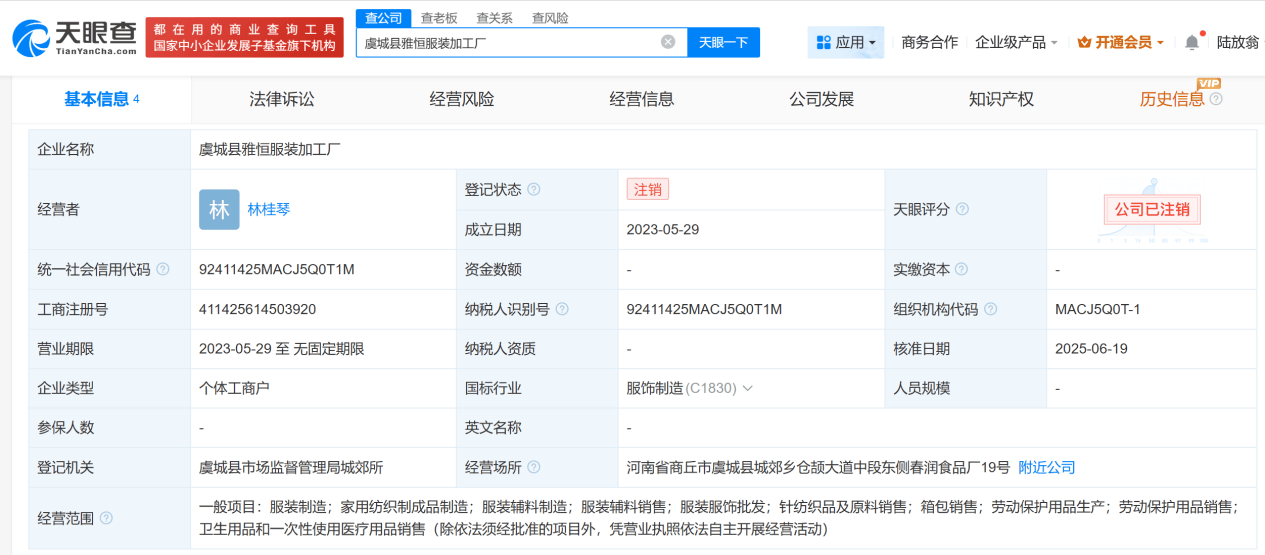Click help icon beside 组织机构代码
Image resolution: width=1265 pixels, height=555 pixels.
point(991,310)
